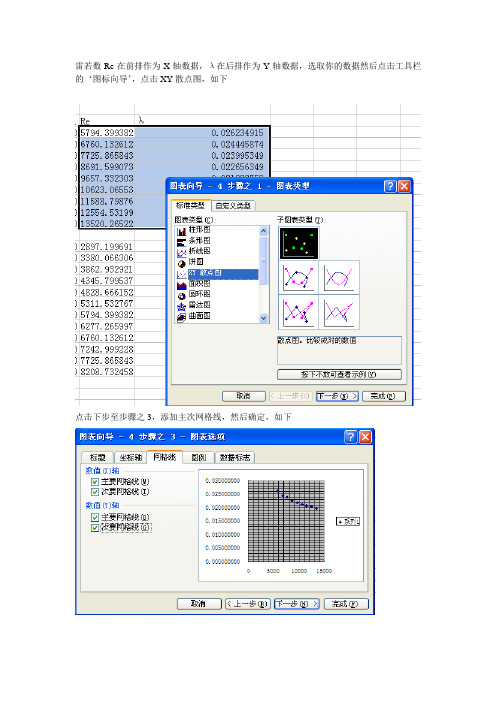The width and height of the screenshot is (496, 702).
Task: Click cell containing 3380.066306
Action: pyautogui.click(x=107, y=258)
